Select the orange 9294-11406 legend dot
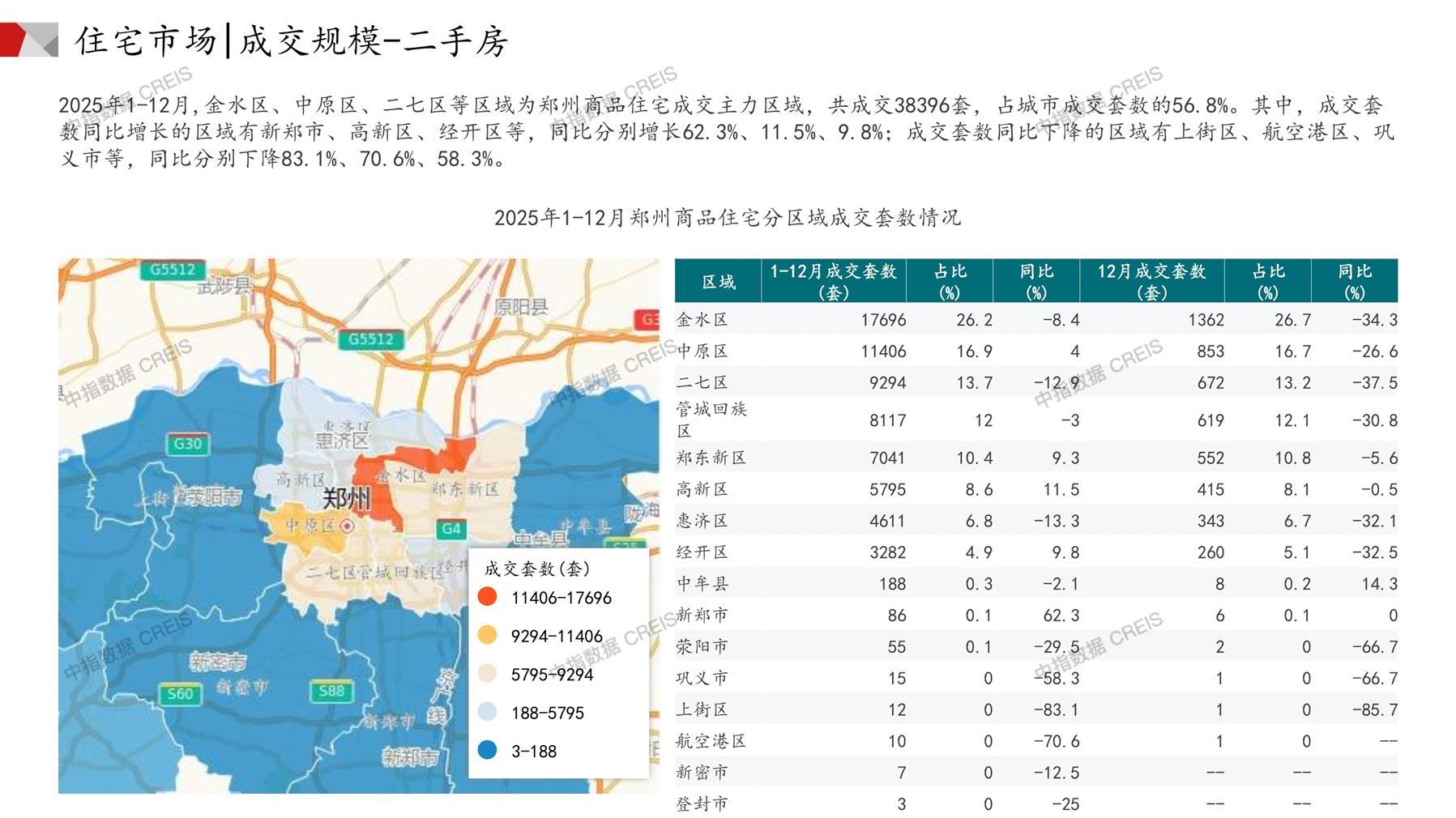The width and height of the screenshot is (1456, 818). point(487,635)
